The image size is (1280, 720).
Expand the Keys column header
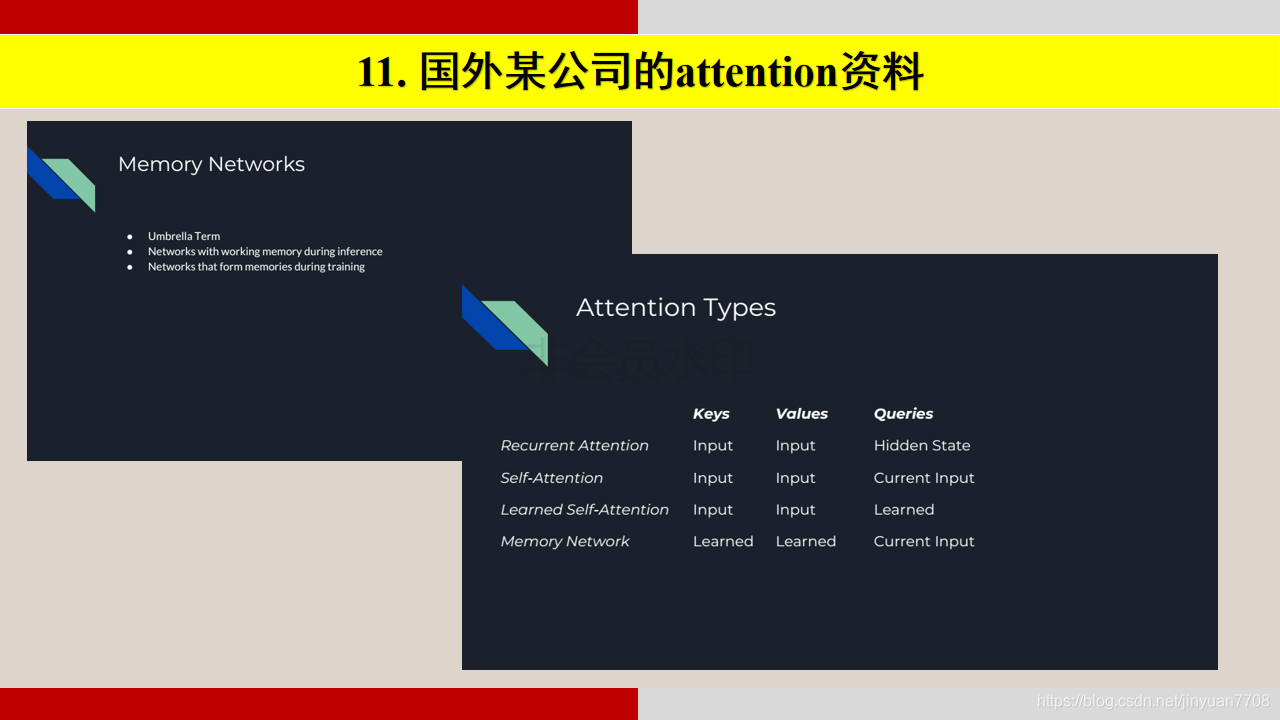tap(711, 413)
